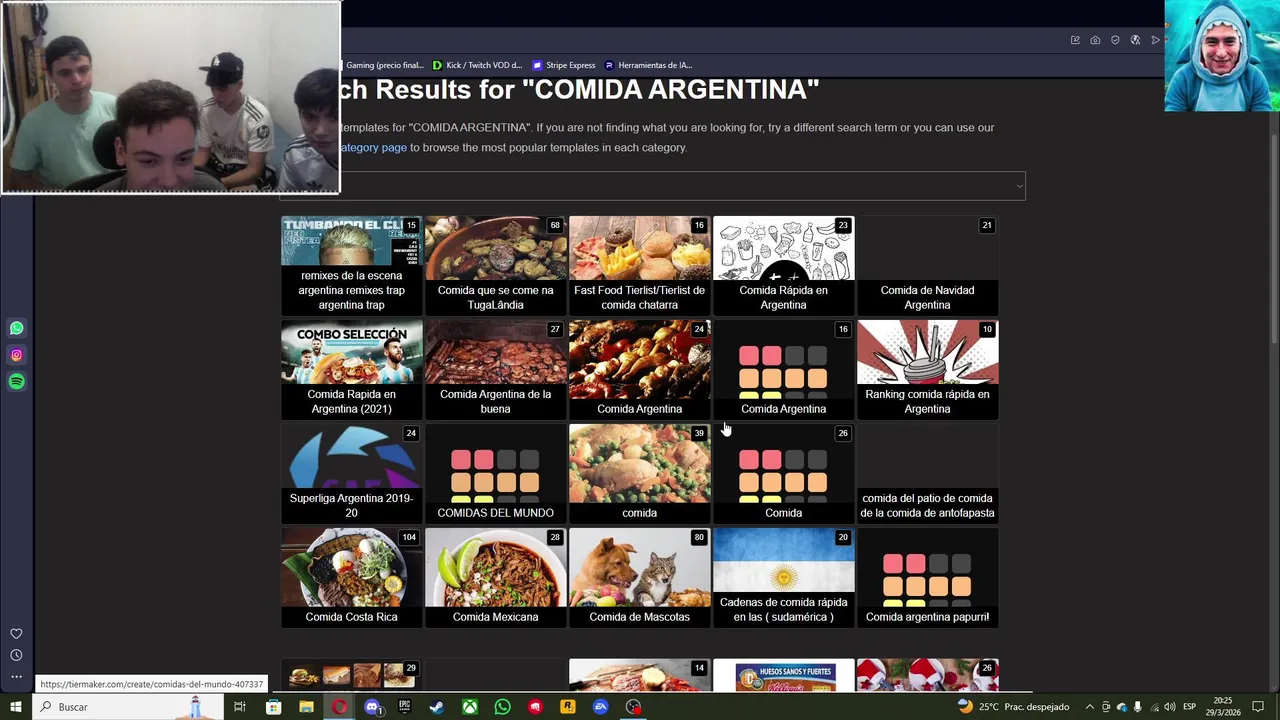Open Herramientas de IA bookmark
This screenshot has width=1280, height=720.
point(648,65)
